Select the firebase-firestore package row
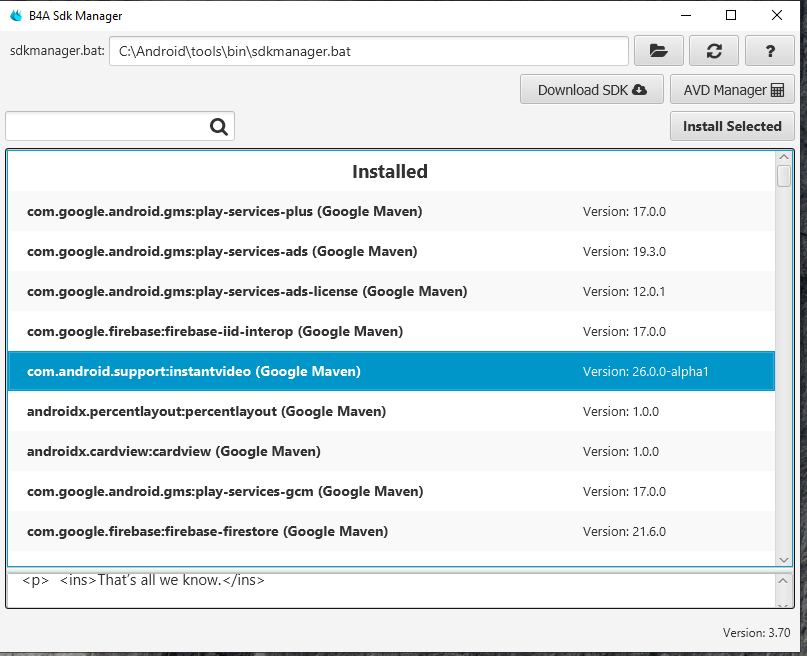807x656 pixels. [x=390, y=531]
